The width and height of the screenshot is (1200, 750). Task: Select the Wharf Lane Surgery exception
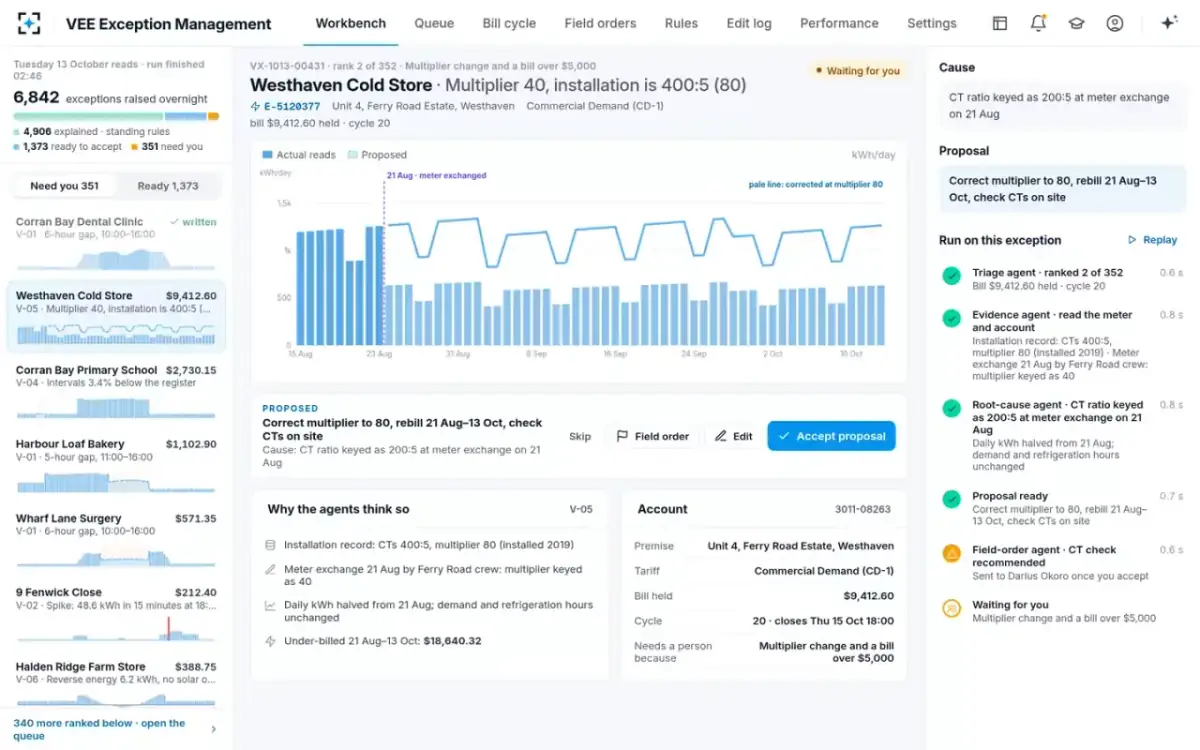[x=116, y=538]
